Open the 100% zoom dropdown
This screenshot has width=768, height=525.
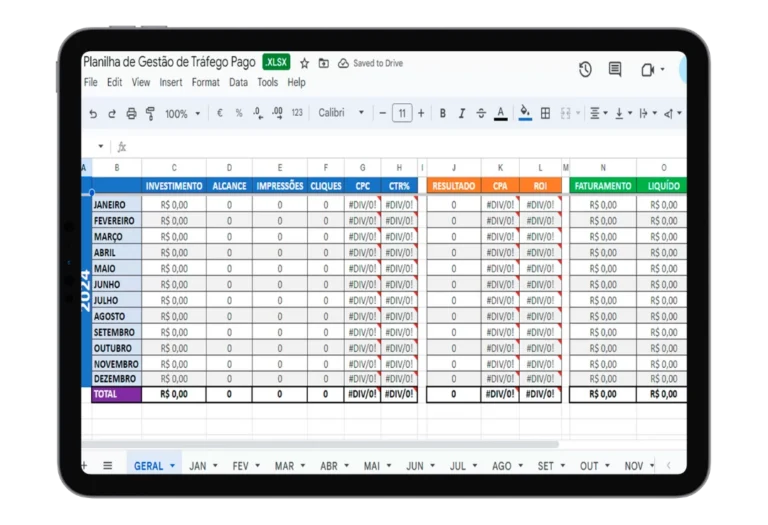click(182, 114)
